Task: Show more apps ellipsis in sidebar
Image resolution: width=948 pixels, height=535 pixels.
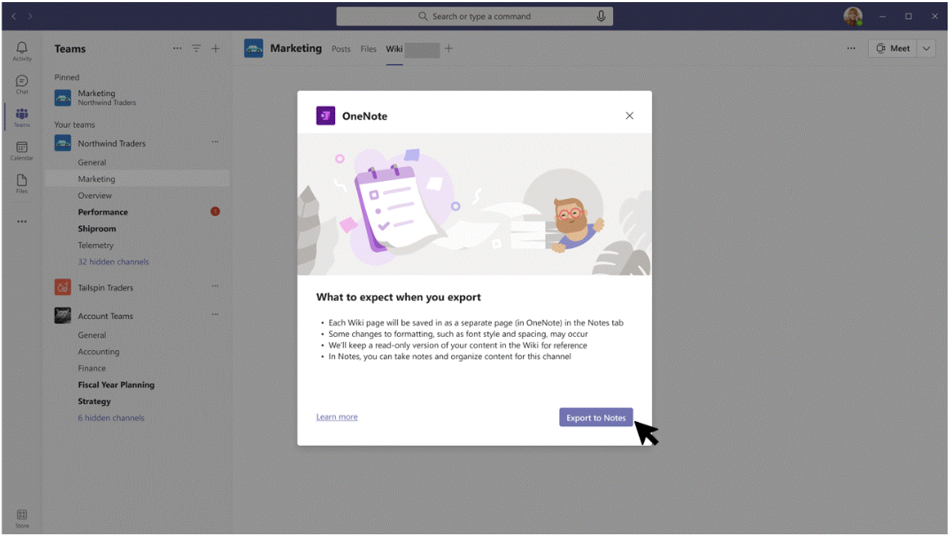Action: pos(22,221)
